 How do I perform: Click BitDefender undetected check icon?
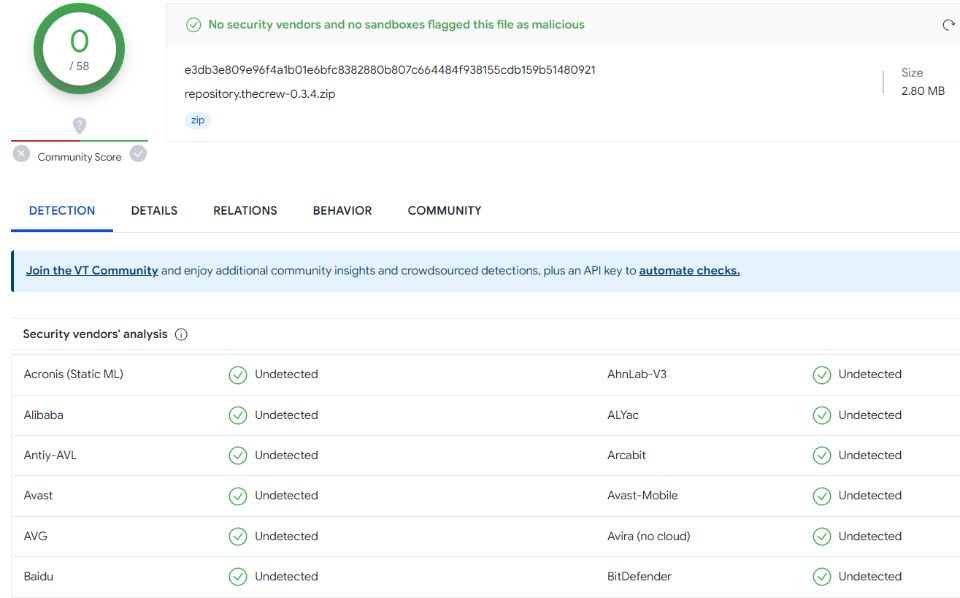(x=822, y=577)
